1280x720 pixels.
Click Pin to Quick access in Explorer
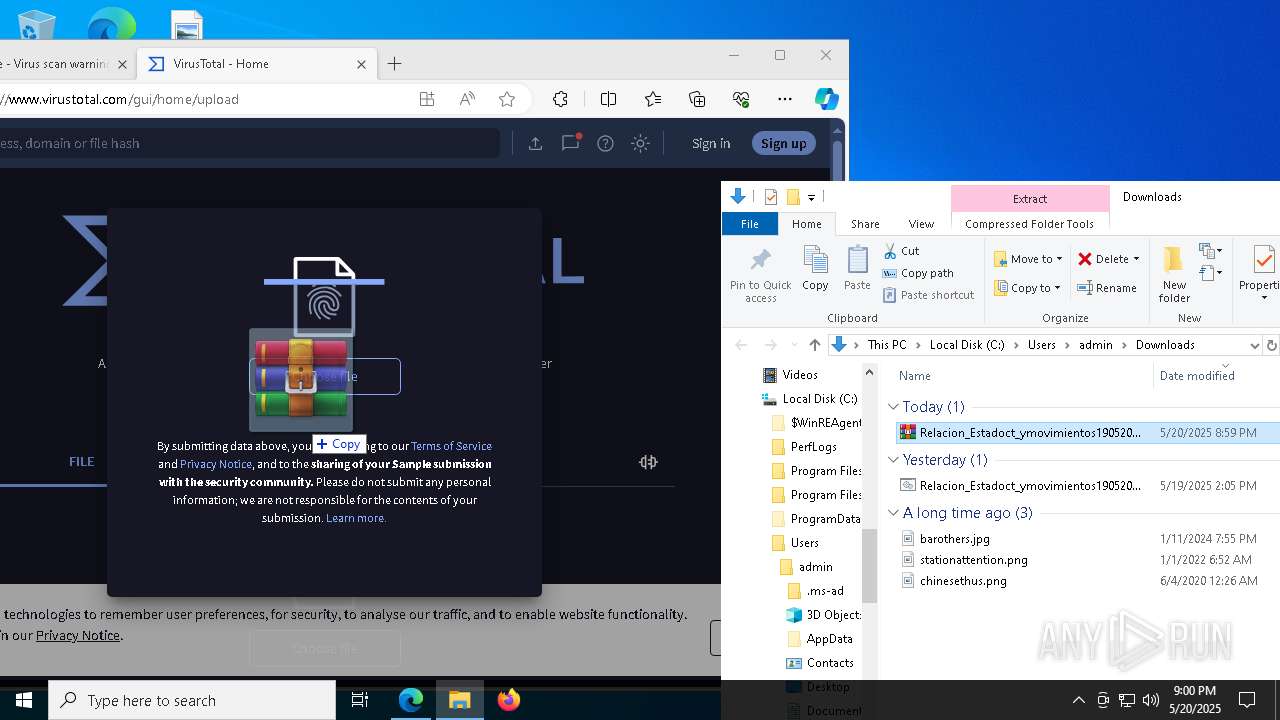pos(760,273)
